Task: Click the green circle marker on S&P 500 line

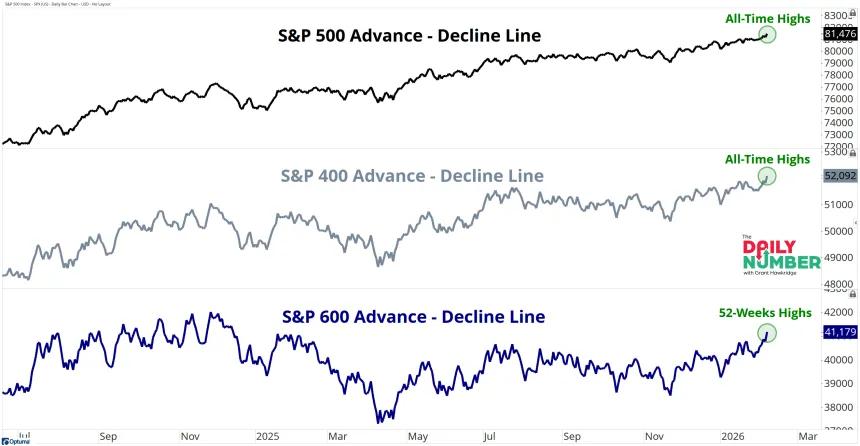Action: [x=768, y=35]
